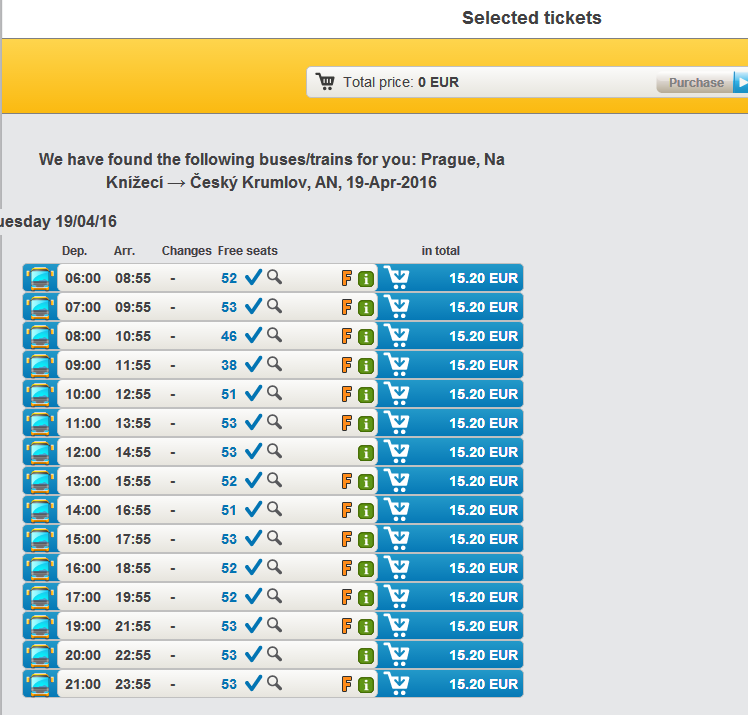Click the Purchase button

(697, 83)
